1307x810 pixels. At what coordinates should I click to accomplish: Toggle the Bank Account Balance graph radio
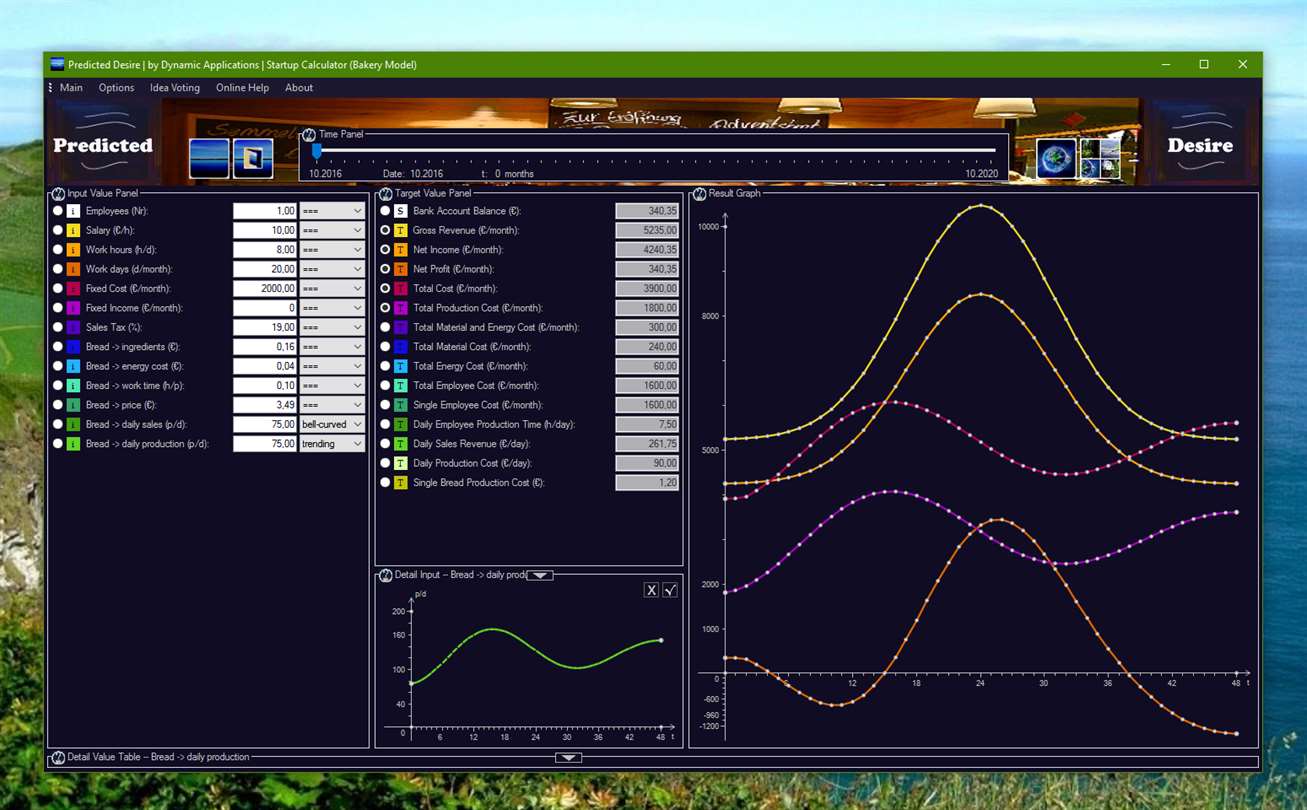click(x=386, y=211)
